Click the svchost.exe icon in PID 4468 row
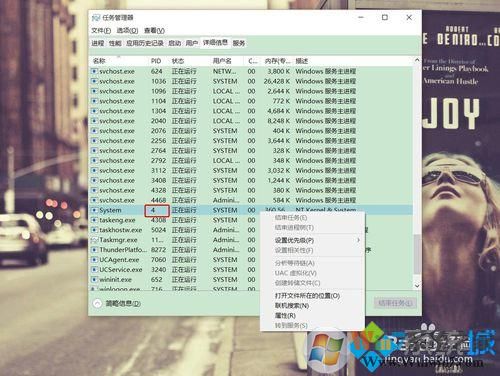This screenshot has width=500, height=376. [x=95, y=200]
